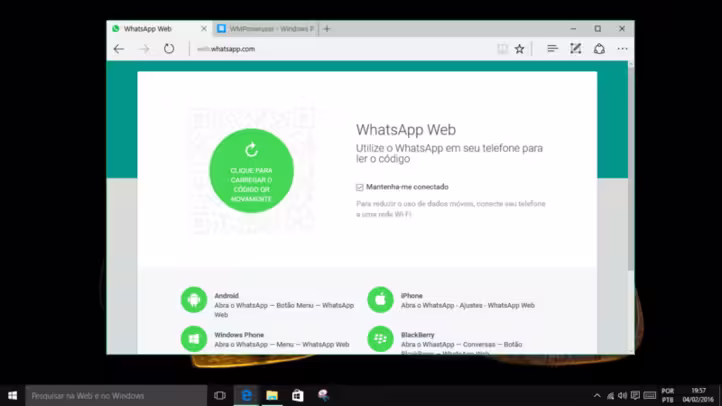Click the BlackBerry logo icon

[380, 339]
